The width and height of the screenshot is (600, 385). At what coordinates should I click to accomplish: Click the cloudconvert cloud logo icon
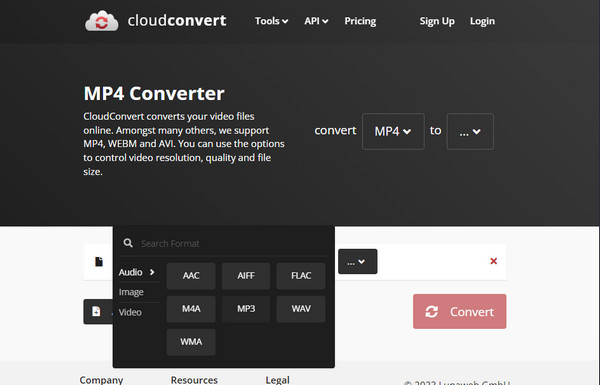pyautogui.click(x=101, y=21)
